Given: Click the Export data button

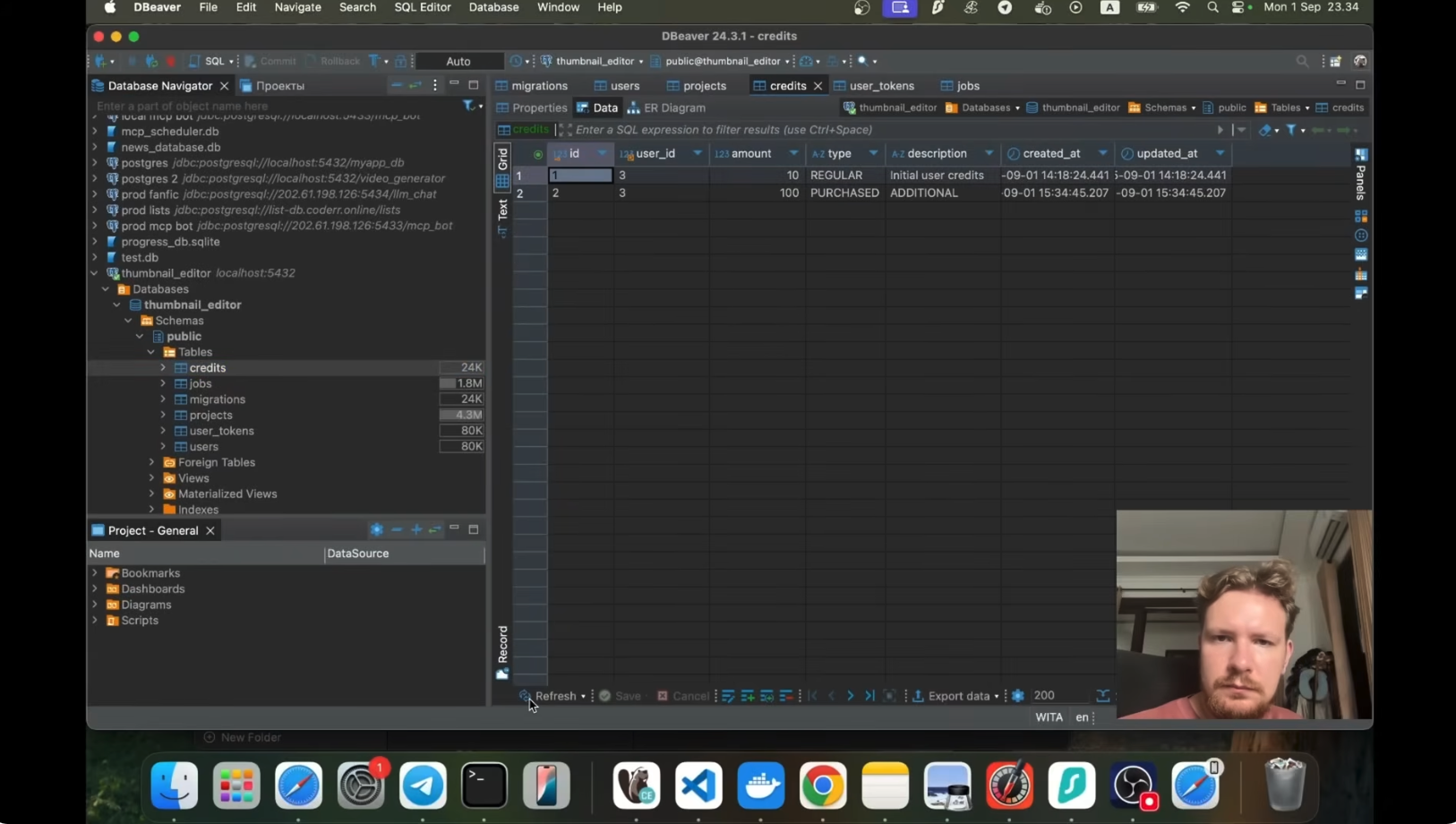Looking at the screenshot, I should pos(957,696).
